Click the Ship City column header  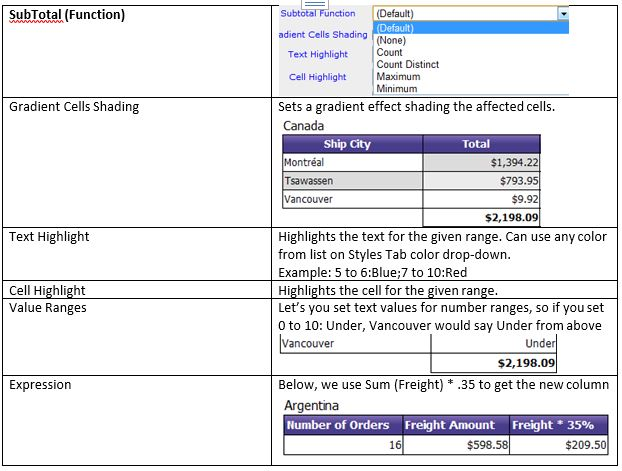coord(347,144)
